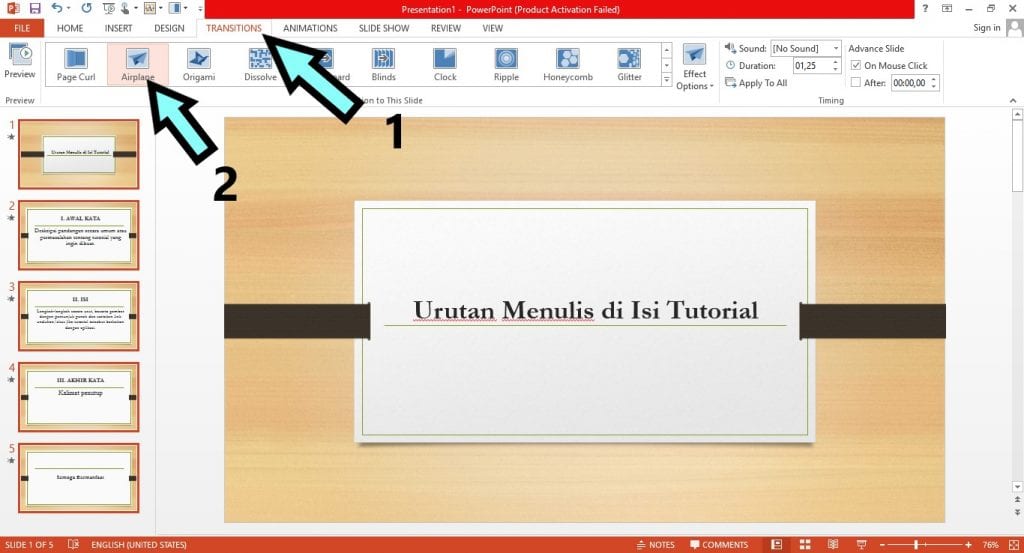Apply the Honeycomb transition
Image resolution: width=1024 pixels, height=553 pixels.
568,64
